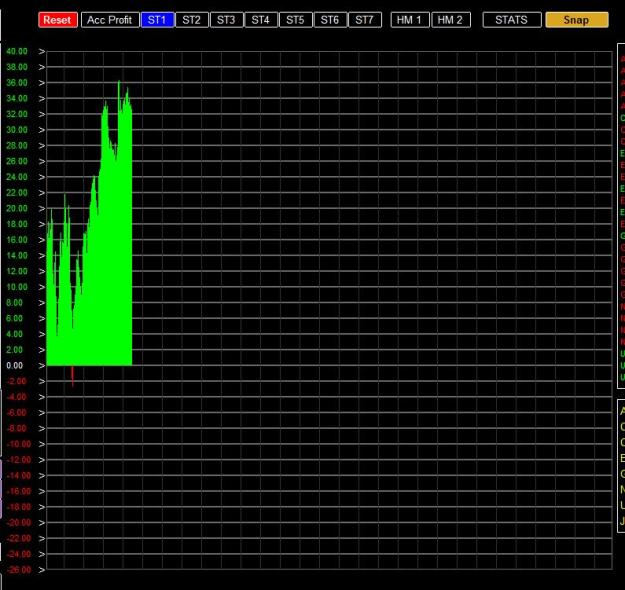Click the arrow beside 22.00

(x=42, y=193)
